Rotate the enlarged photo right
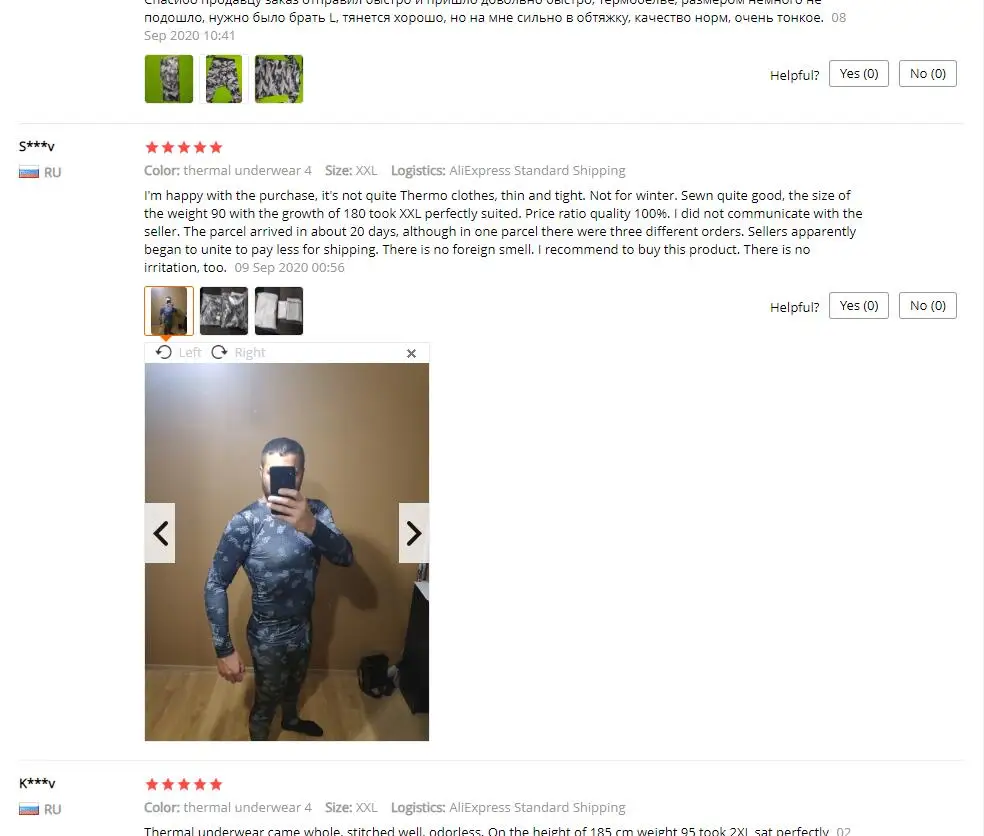Screen dimensions: 984x836 coord(238,352)
